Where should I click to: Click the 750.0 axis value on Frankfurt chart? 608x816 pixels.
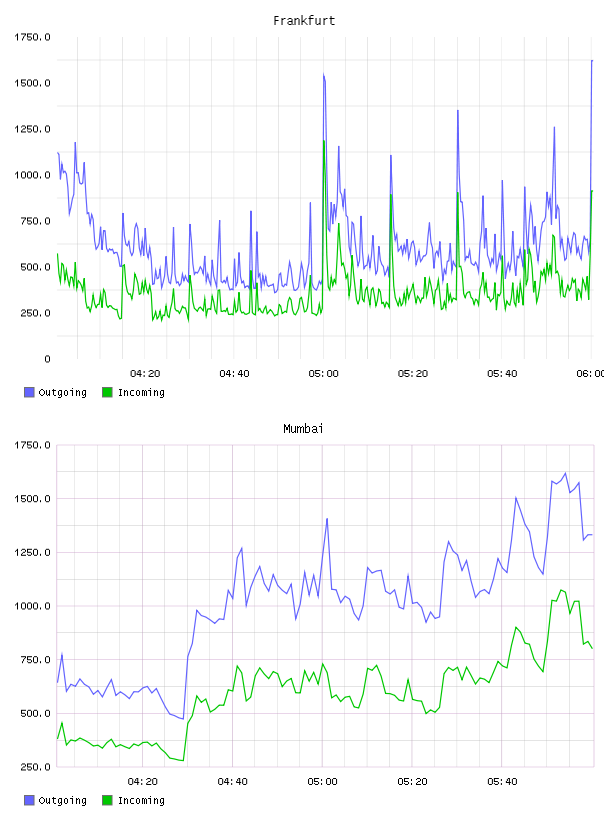coord(35,221)
